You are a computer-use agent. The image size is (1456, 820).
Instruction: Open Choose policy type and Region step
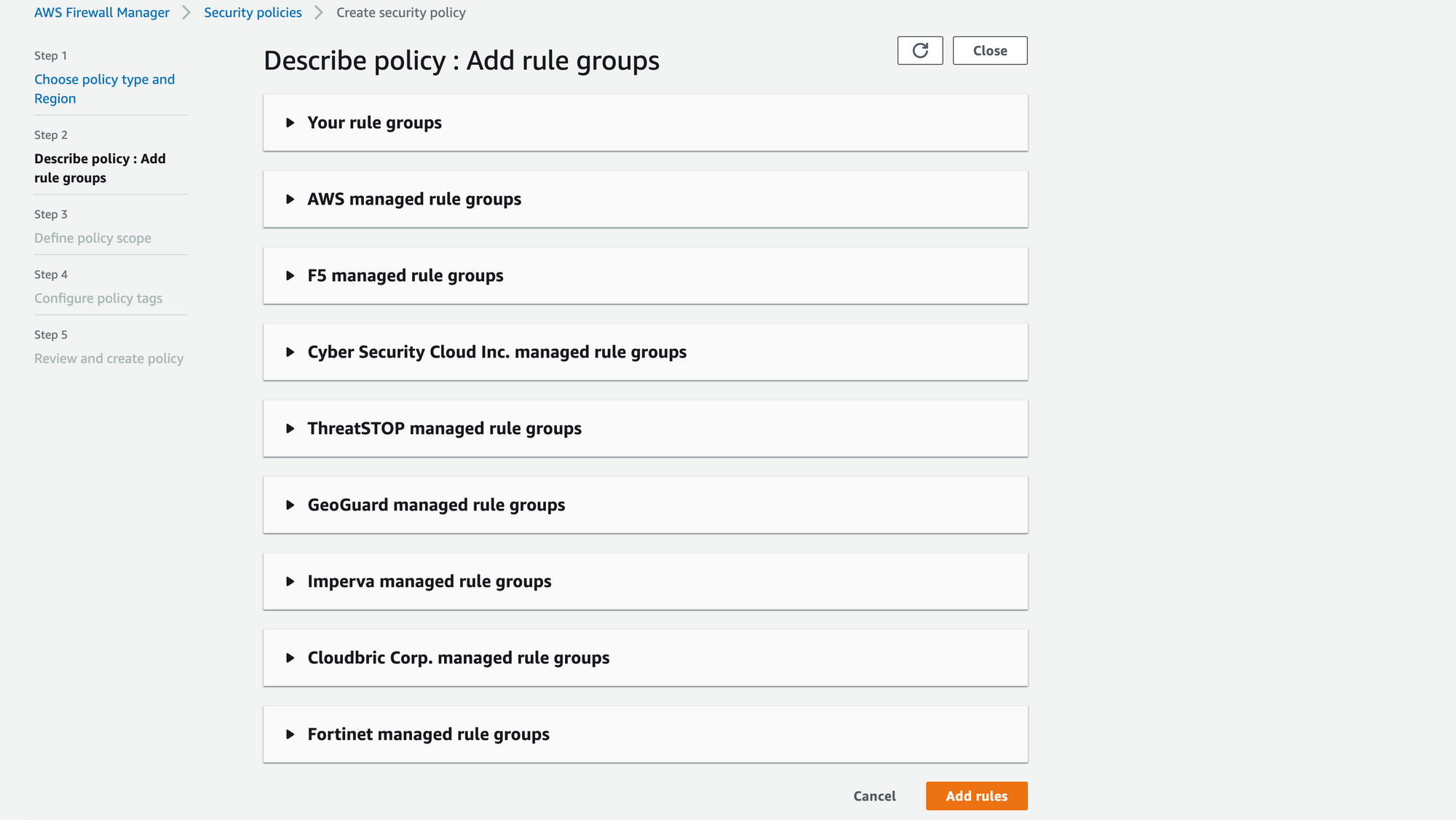pyautogui.click(x=104, y=89)
